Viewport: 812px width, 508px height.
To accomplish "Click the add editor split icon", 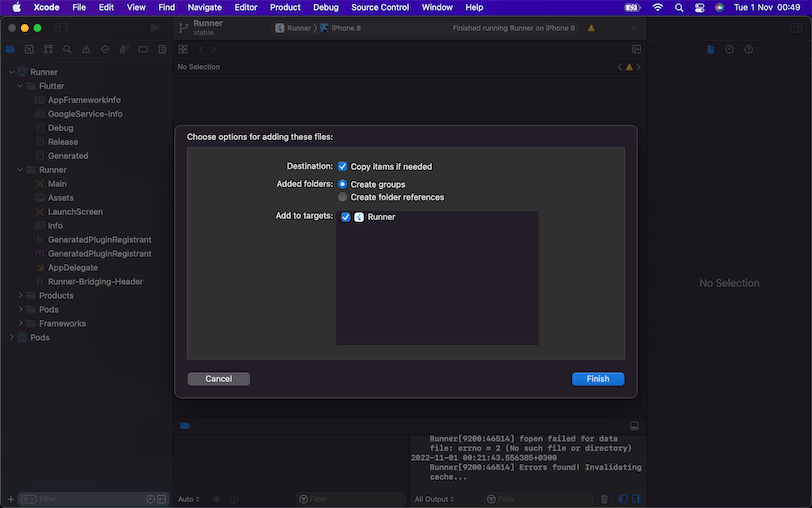I will coord(636,49).
